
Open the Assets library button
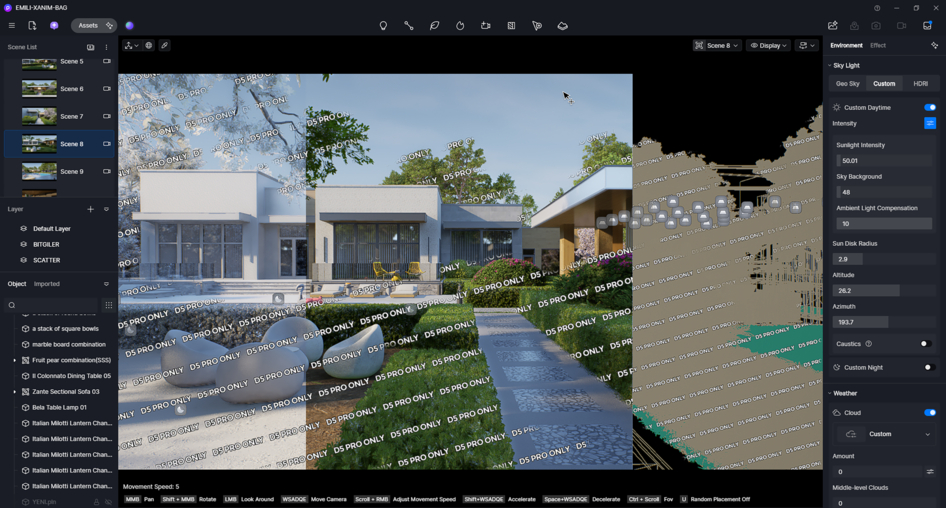pos(94,25)
